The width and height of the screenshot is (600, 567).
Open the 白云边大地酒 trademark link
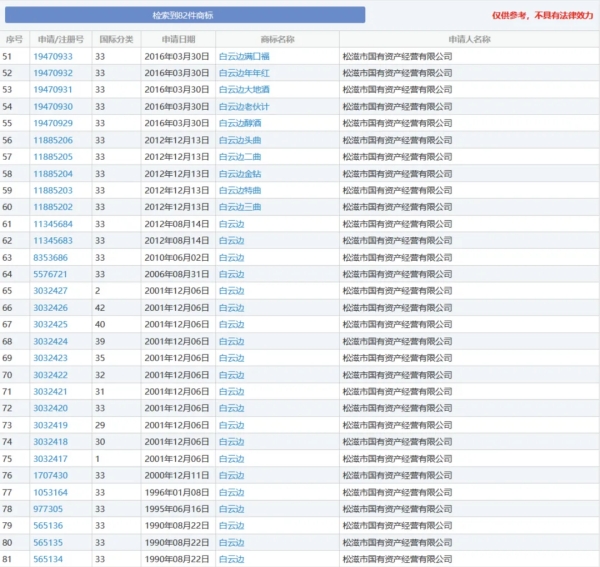245,89
